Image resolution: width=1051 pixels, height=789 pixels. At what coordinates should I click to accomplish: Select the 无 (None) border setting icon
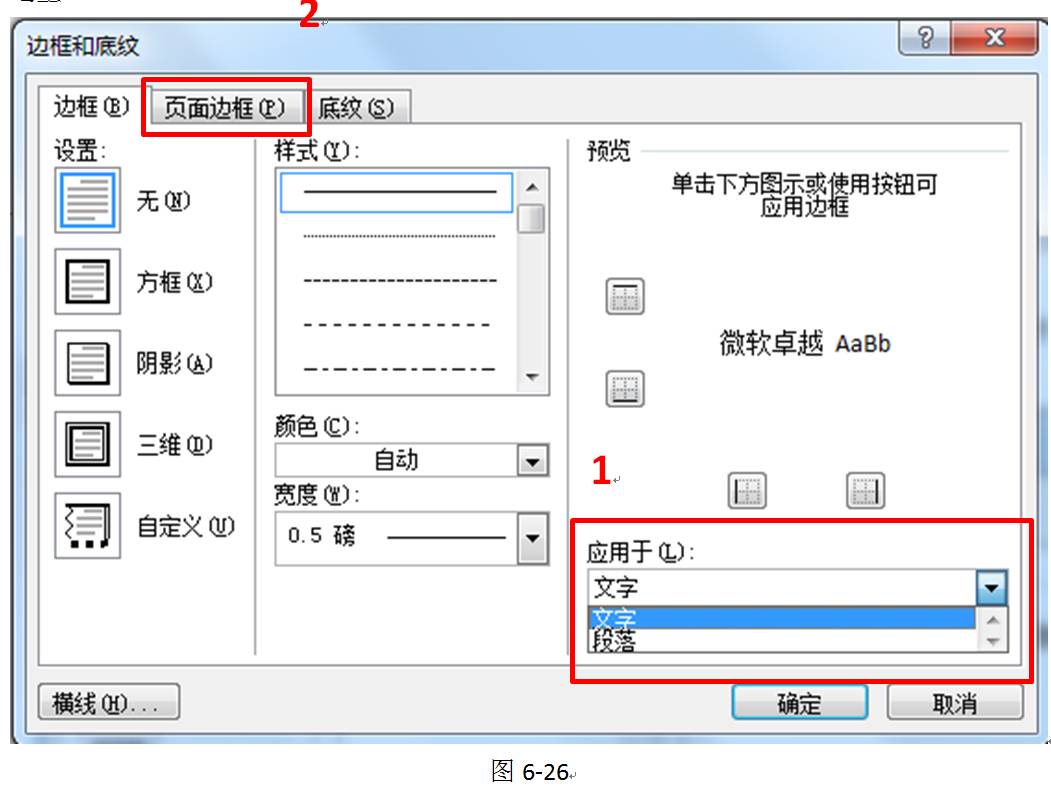(x=88, y=200)
